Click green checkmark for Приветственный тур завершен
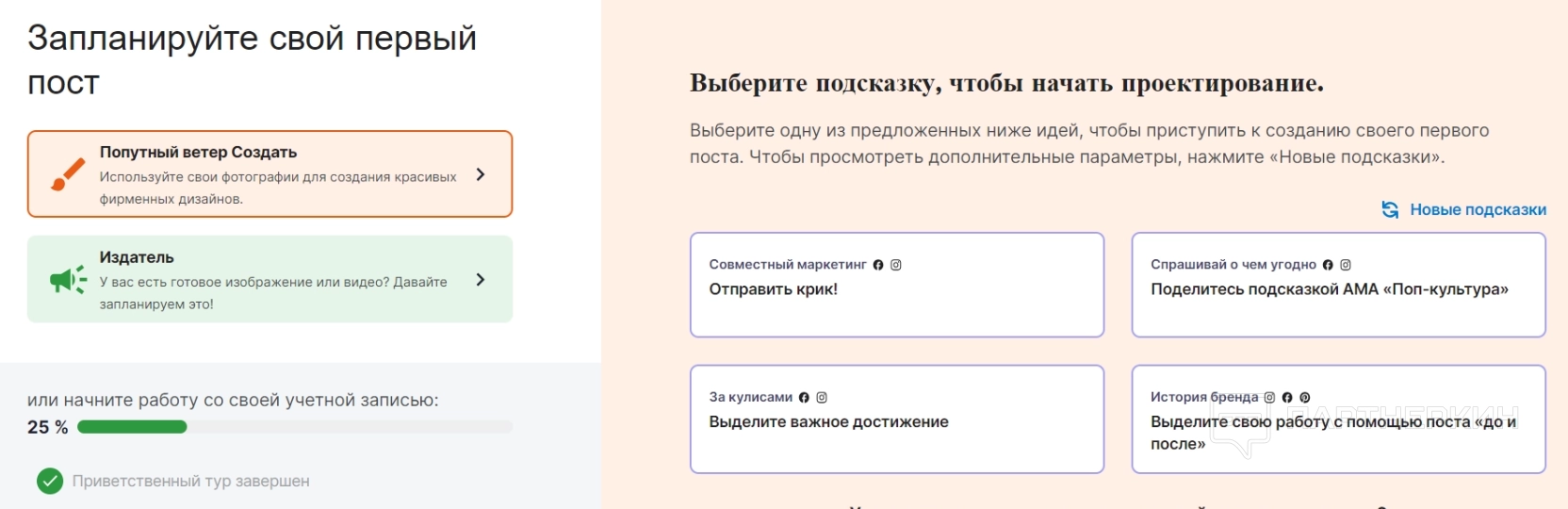This screenshot has height=509, width=1568. pos(50,481)
